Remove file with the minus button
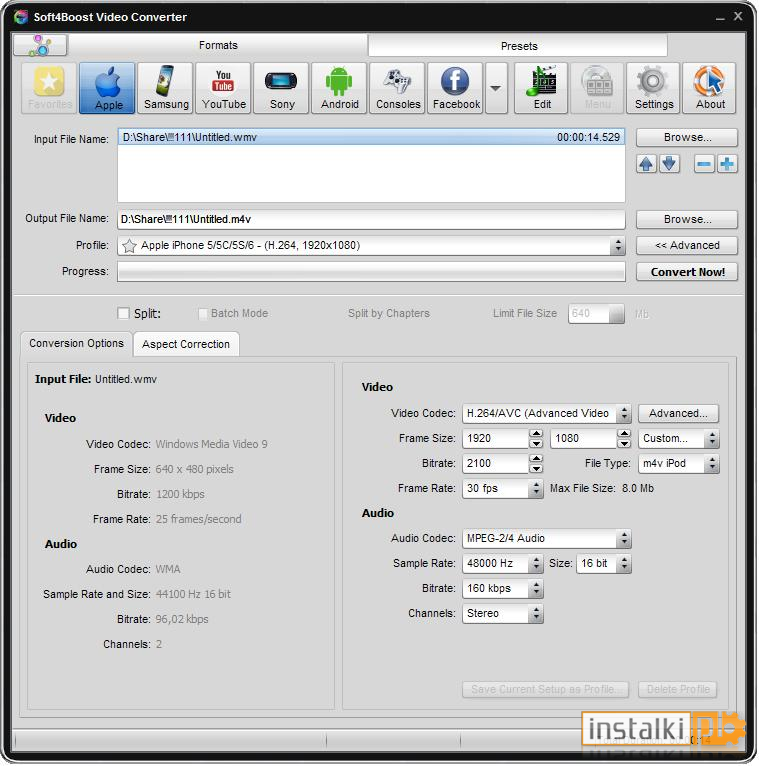This screenshot has height=766, width=759. 704,164
